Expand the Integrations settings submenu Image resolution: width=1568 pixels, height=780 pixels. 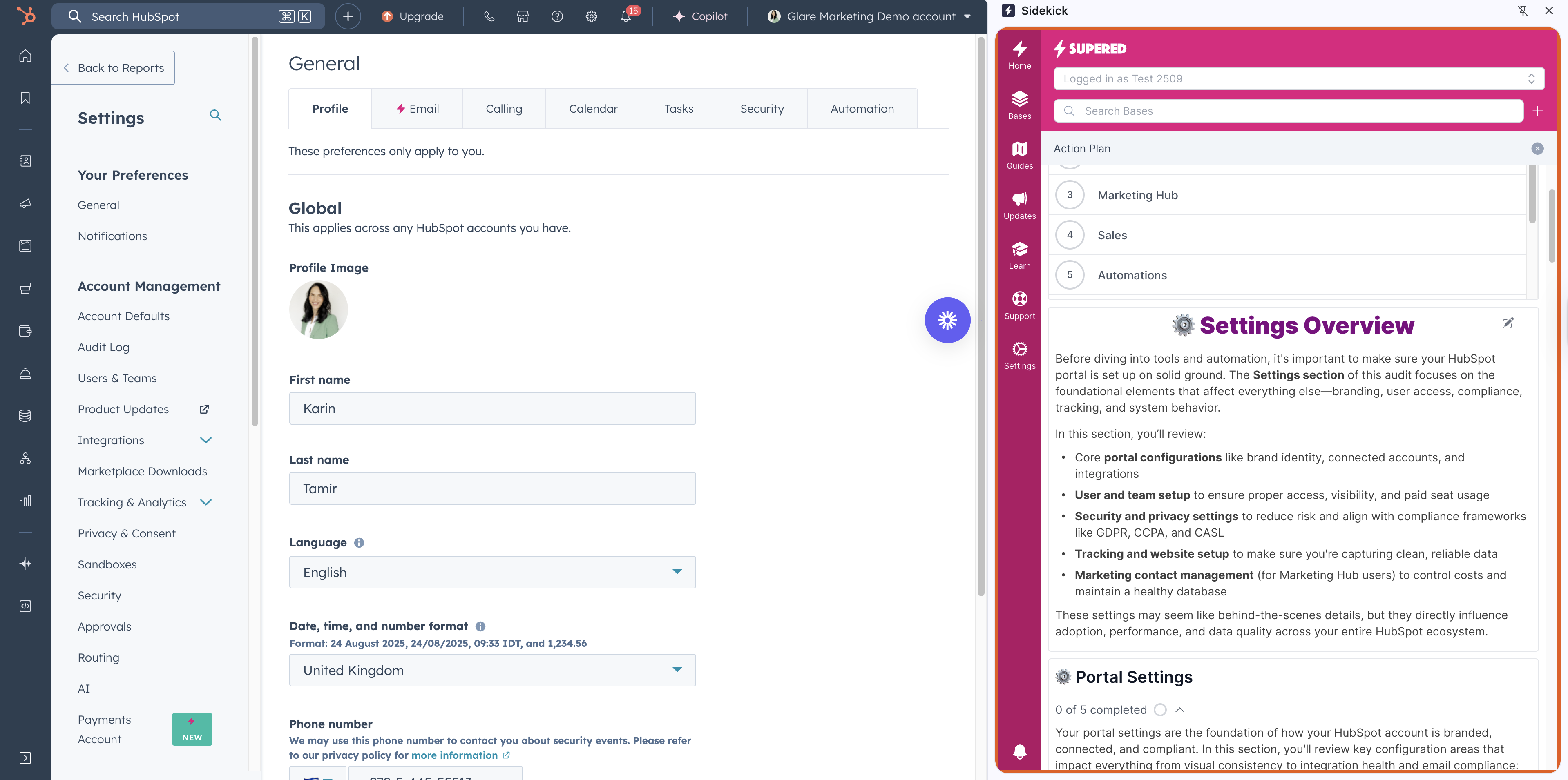(x=206, y=440)
